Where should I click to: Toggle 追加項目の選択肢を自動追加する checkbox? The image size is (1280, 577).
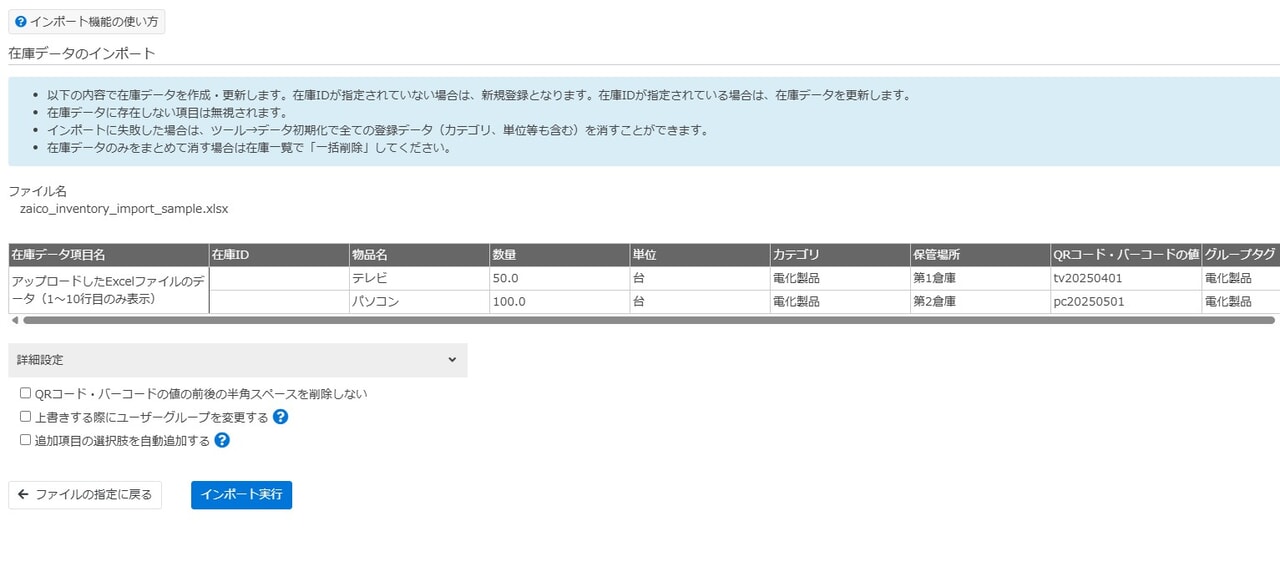[26, 440]
